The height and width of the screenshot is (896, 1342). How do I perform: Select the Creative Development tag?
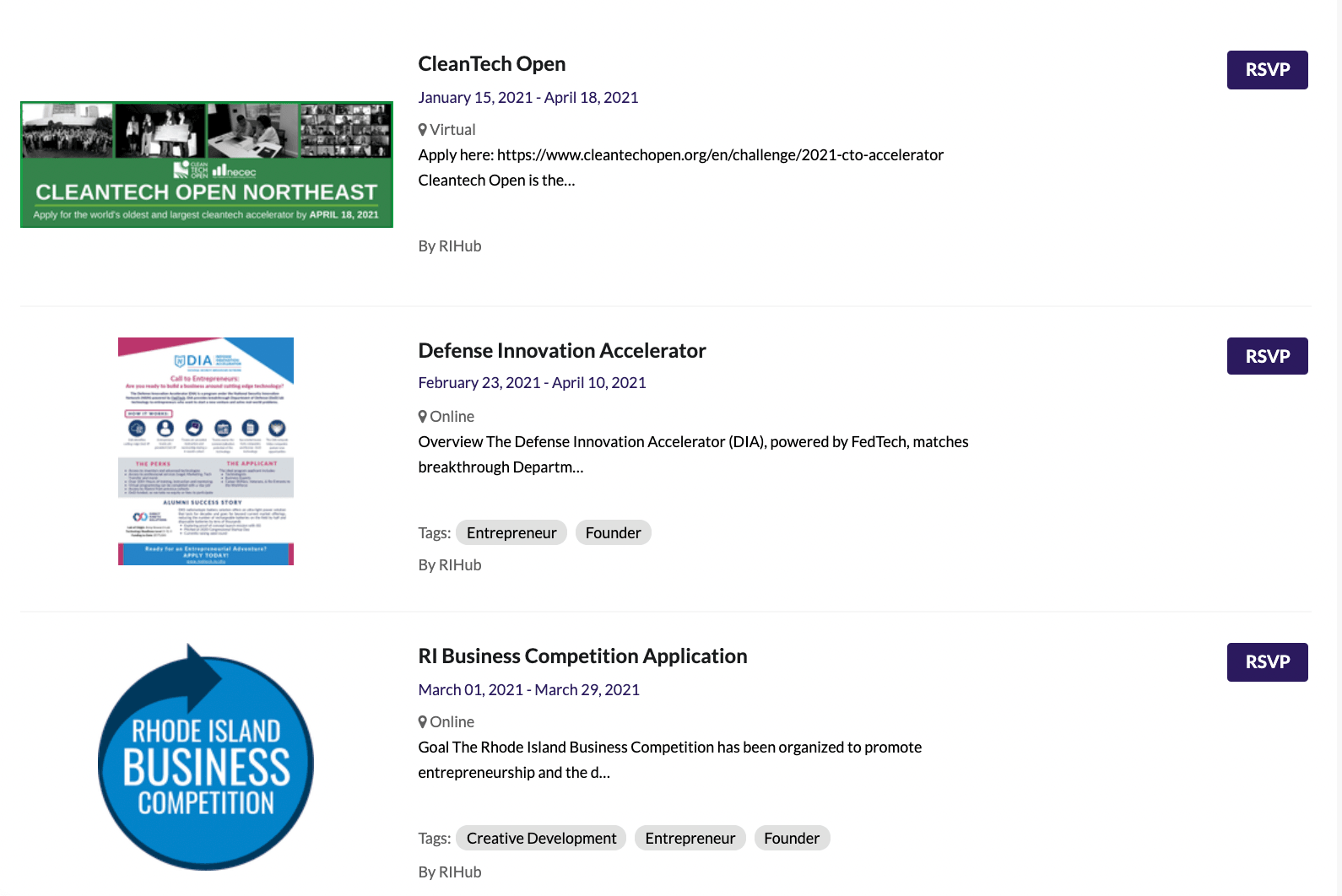tap(541, 839)
